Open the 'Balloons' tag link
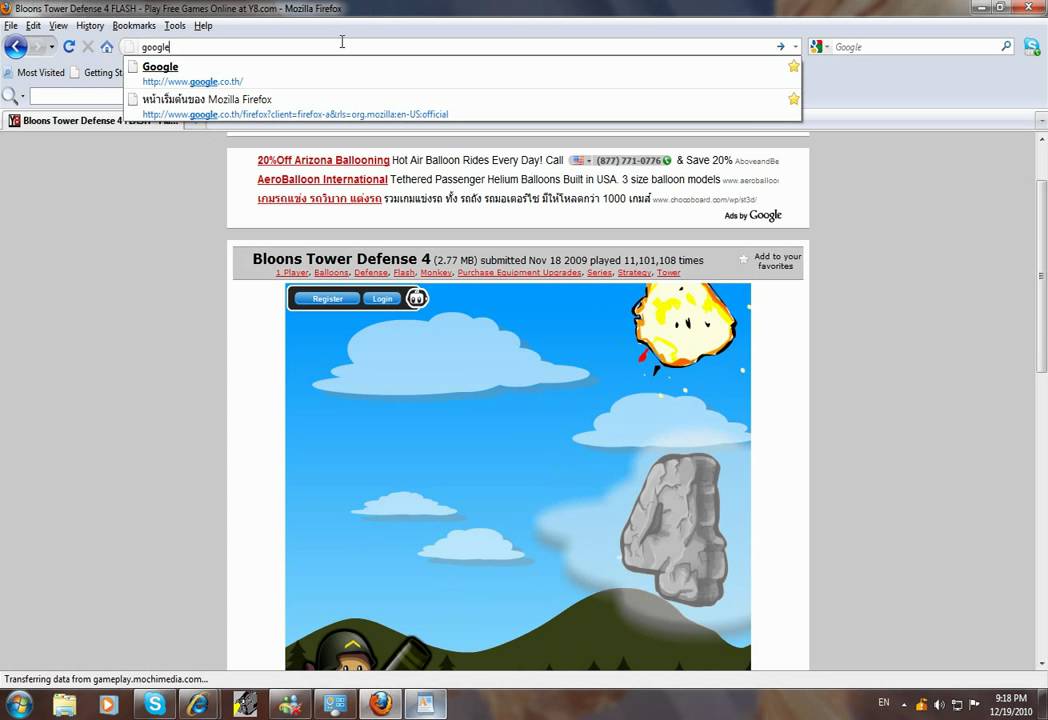This screenshot has width=1048, height=720. click(x=332, y=273)
